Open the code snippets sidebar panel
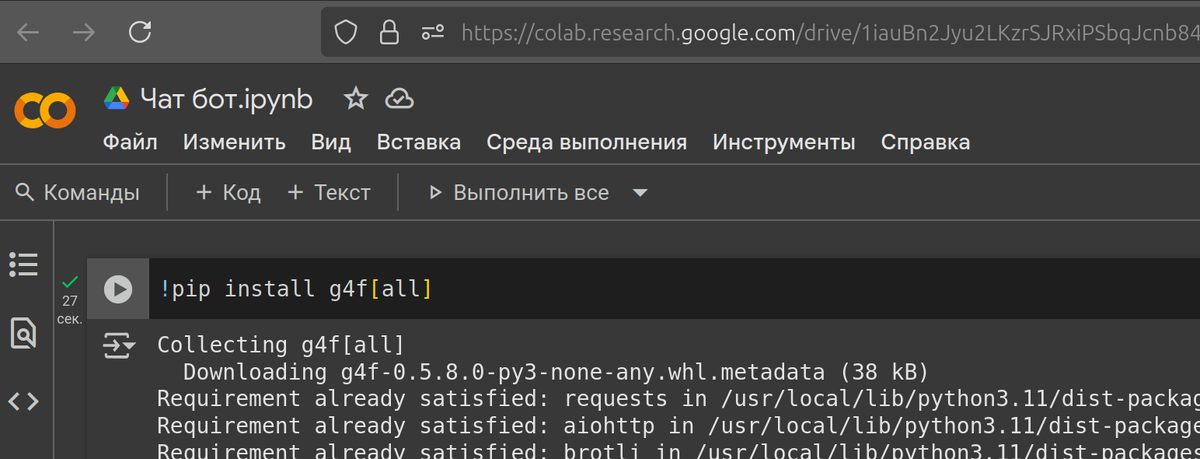The width and height of the screenshot is (1200, 459). pyautogui.click(x=23, y=401)
